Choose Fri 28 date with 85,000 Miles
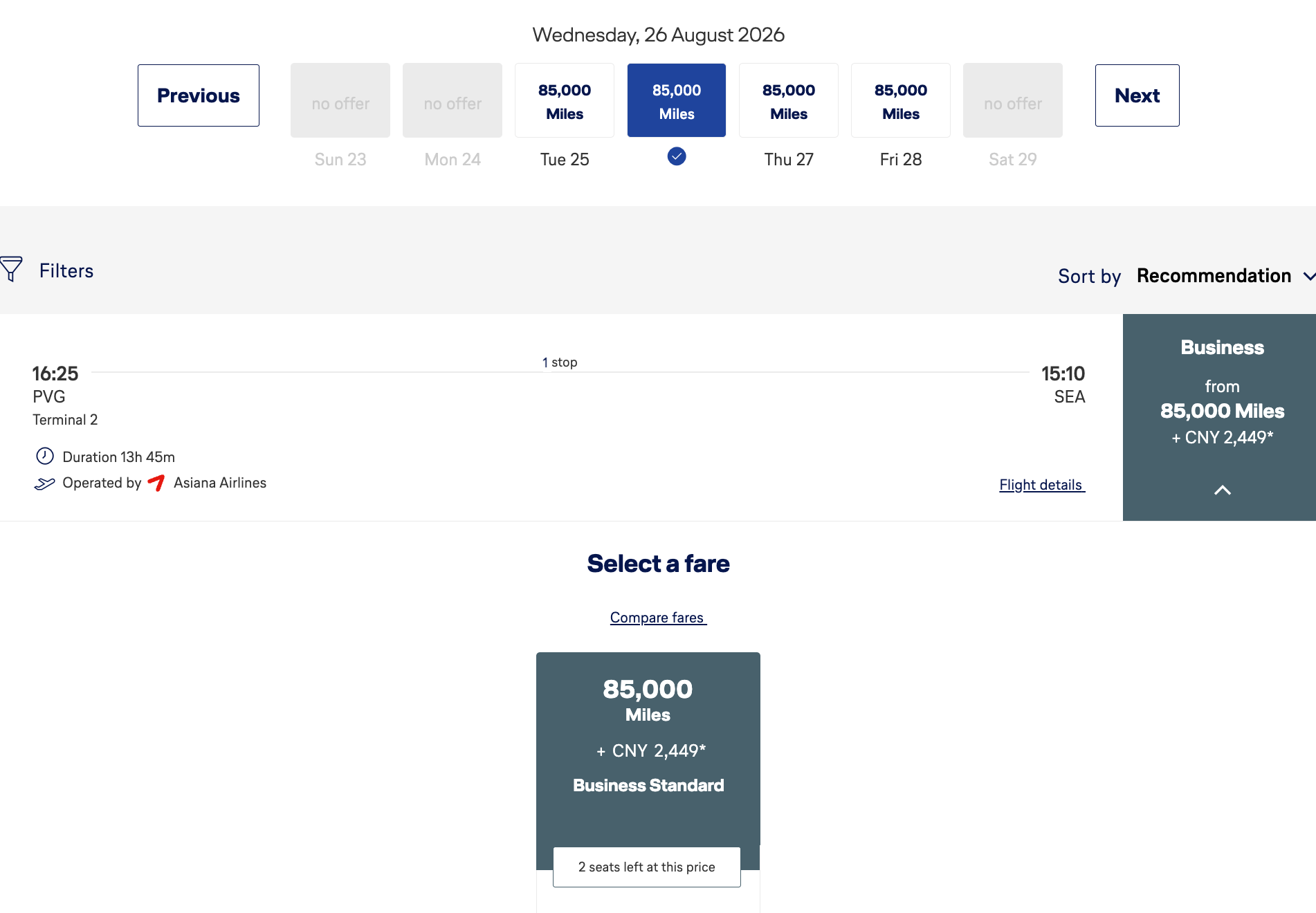This screenshot has width=1316, height=913. [900, 101]
